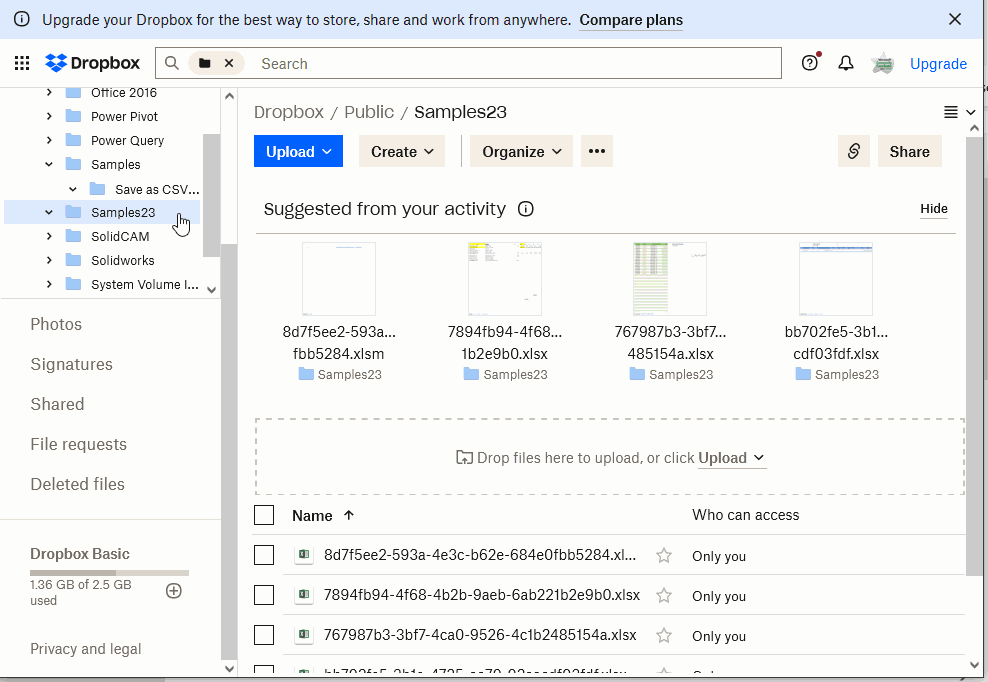
Task: Expand the System Volume folder
Action: pos(49,284)
